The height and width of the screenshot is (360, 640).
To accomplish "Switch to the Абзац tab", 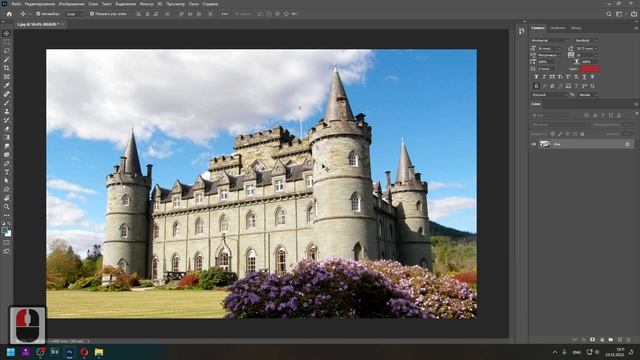I will click(x=576, y=28).
